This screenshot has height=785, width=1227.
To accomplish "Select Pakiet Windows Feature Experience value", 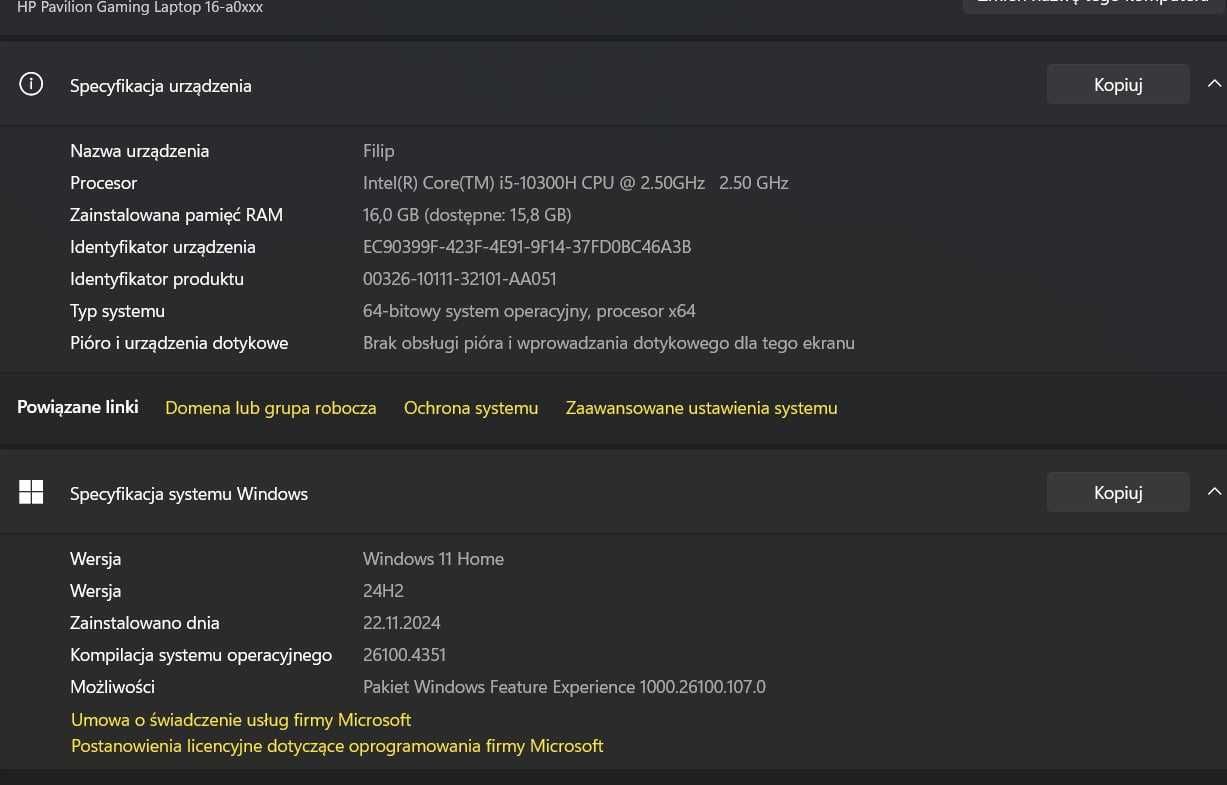I will [564, 687].
